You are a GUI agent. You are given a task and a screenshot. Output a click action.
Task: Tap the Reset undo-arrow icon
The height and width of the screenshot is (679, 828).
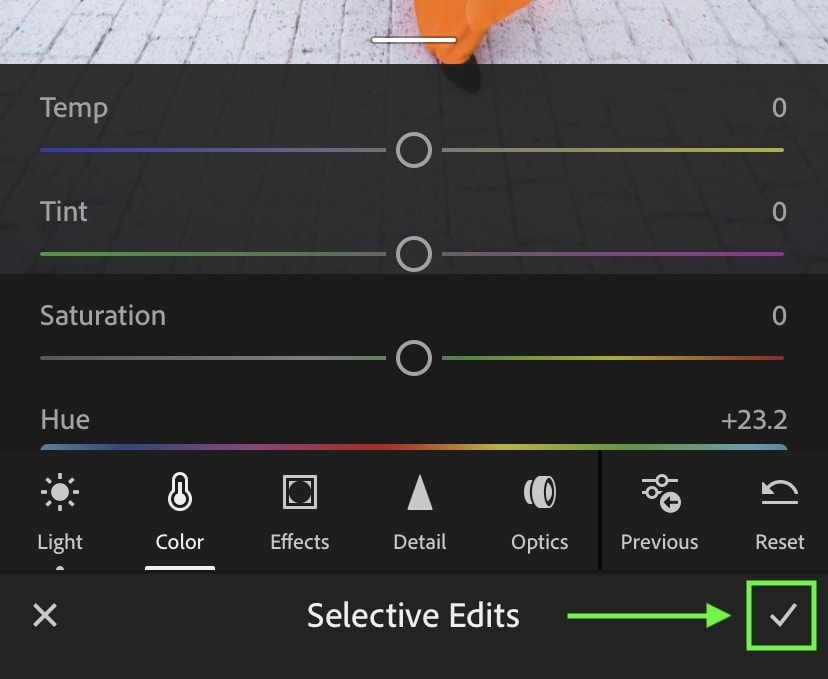(x=779, y=492)
